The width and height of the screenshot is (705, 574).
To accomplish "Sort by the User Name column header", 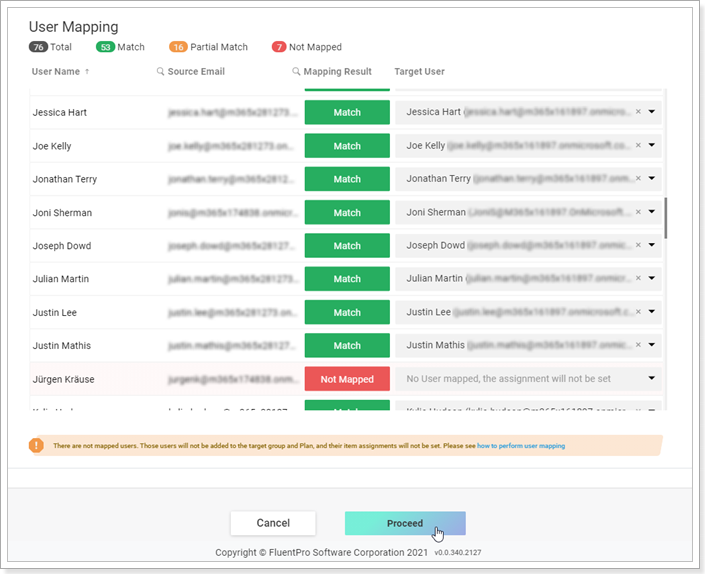I will click(x=55, y=71).
